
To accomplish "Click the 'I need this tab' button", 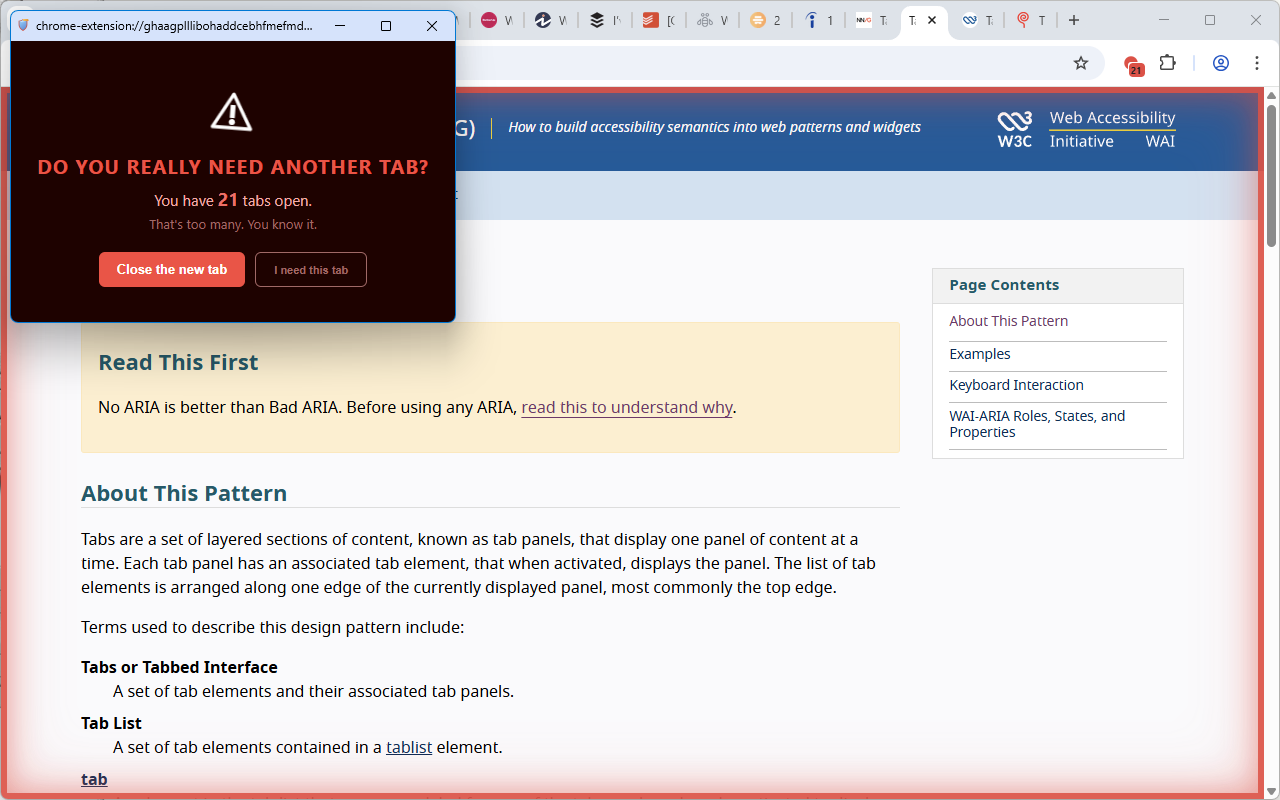I will click(311, 270).
